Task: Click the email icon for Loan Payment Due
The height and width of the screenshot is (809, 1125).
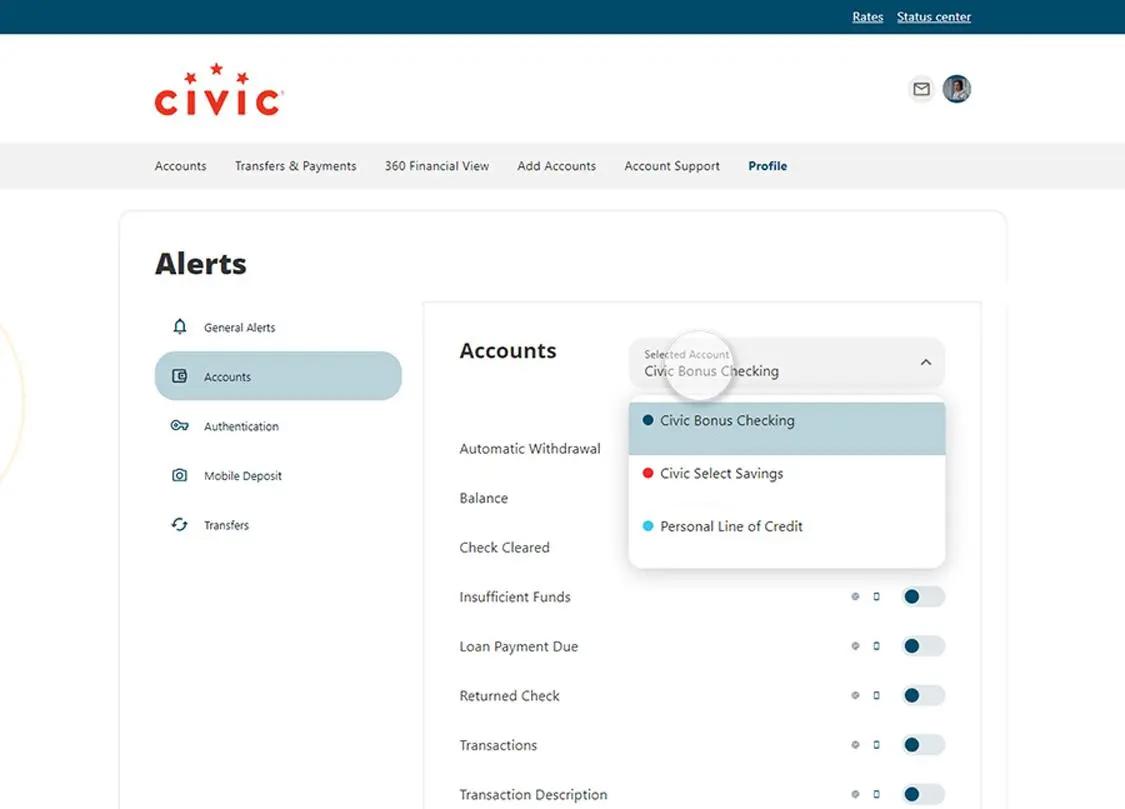Action: tap(855, 645)
